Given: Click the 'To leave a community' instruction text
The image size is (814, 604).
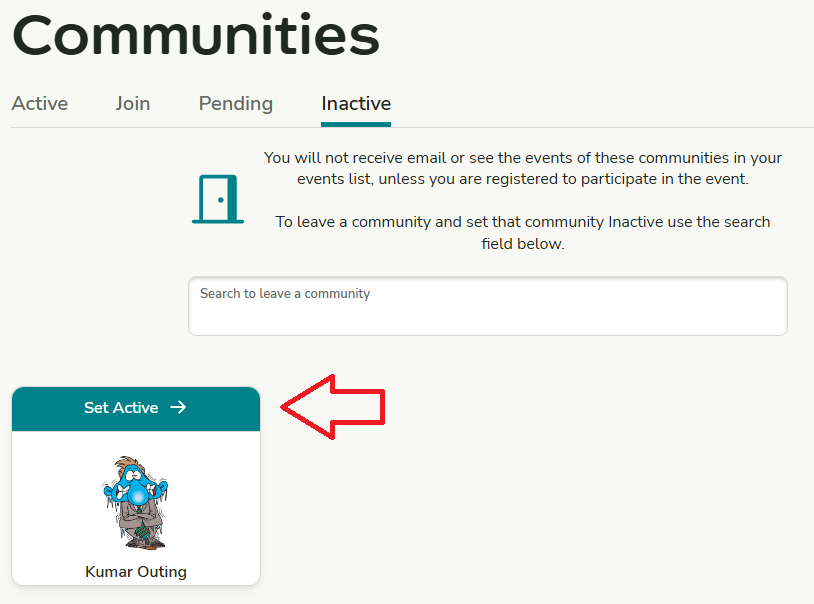Looking at the screenshot, I should tap(523, 232).
